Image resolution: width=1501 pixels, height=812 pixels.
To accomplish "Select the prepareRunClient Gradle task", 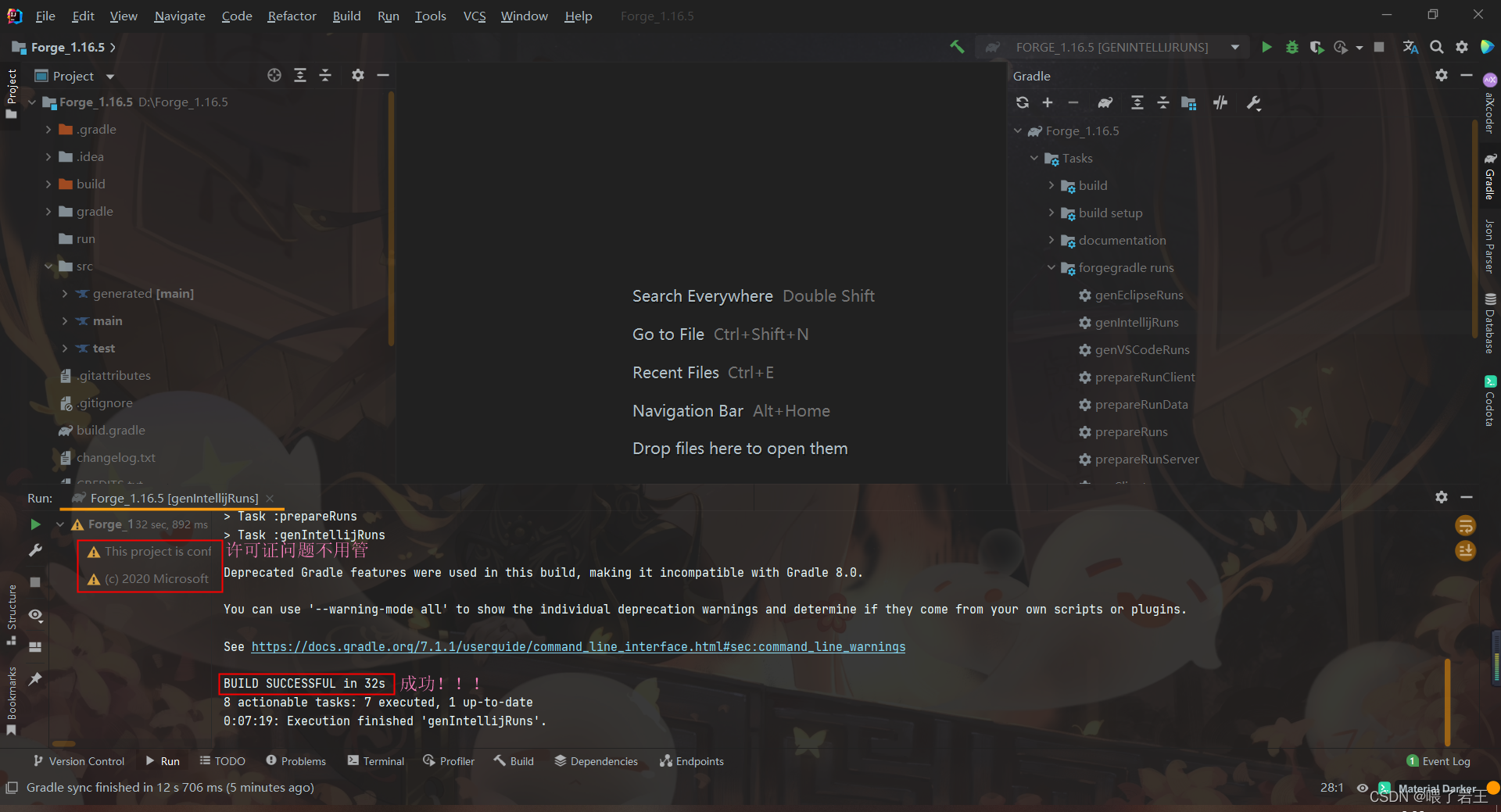I will tap(1145, 377).
